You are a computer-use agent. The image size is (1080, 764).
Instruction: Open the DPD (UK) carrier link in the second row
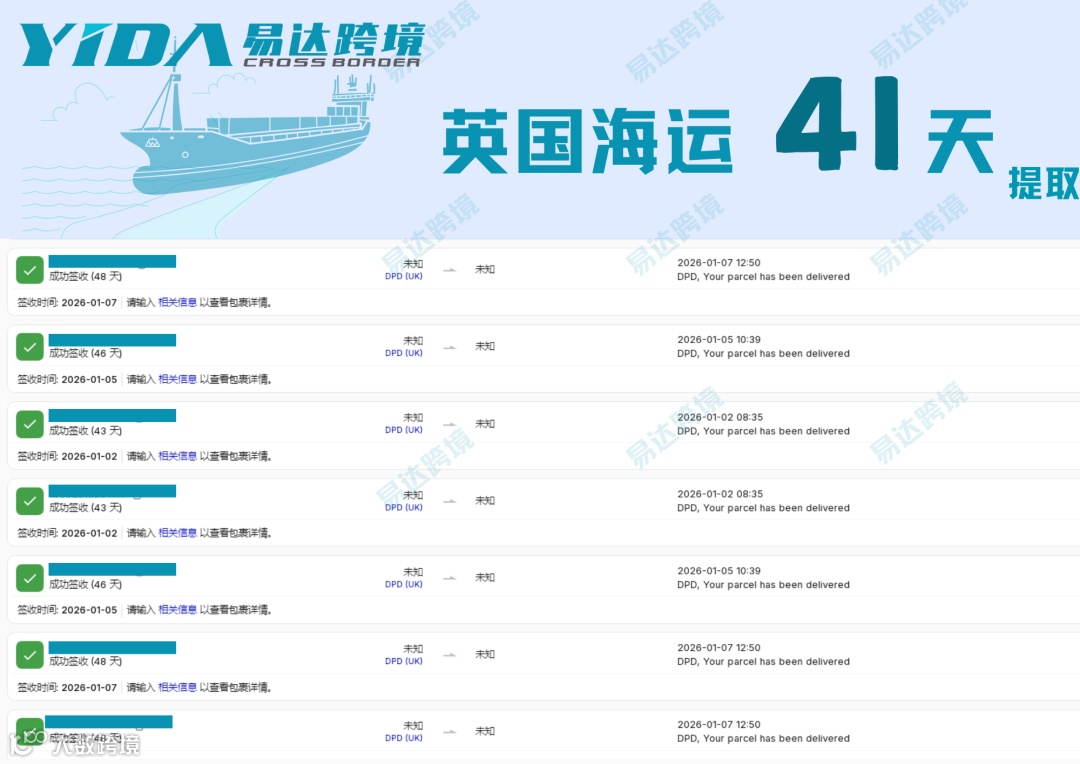click(404, 353)
